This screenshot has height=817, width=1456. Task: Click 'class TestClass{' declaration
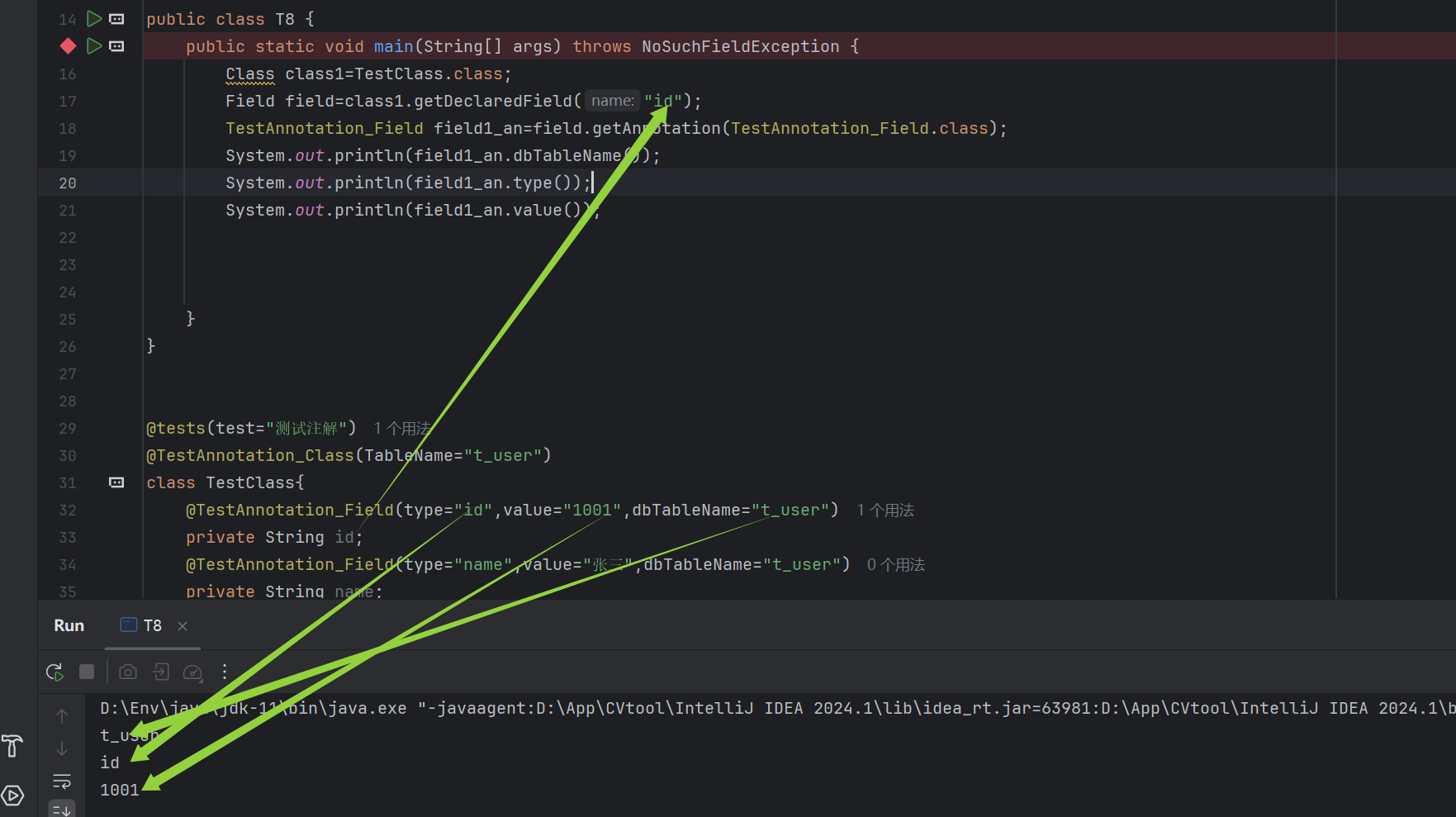click(225, 482)
